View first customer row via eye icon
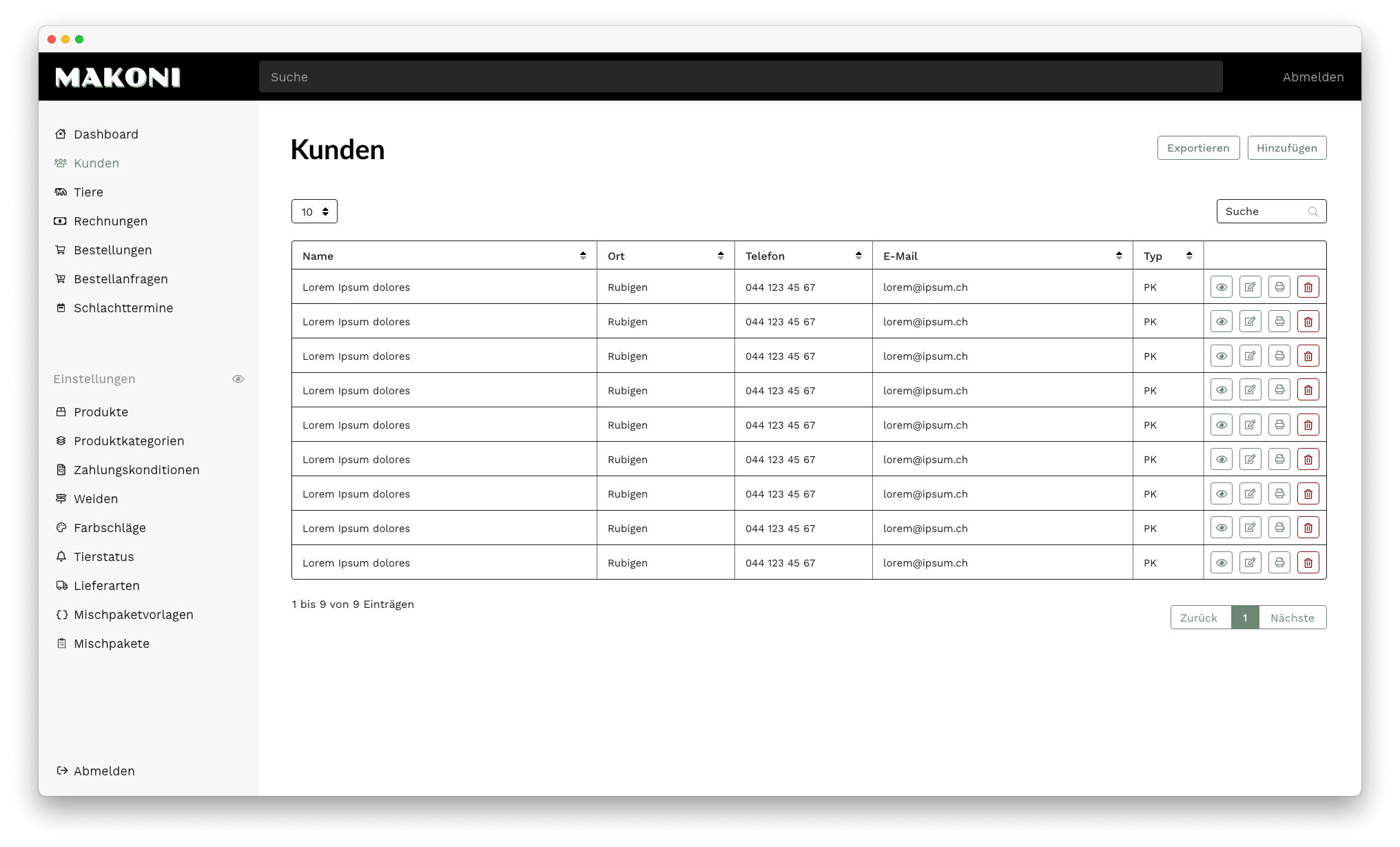The image size is (1400, 847). coord(1221,287)
